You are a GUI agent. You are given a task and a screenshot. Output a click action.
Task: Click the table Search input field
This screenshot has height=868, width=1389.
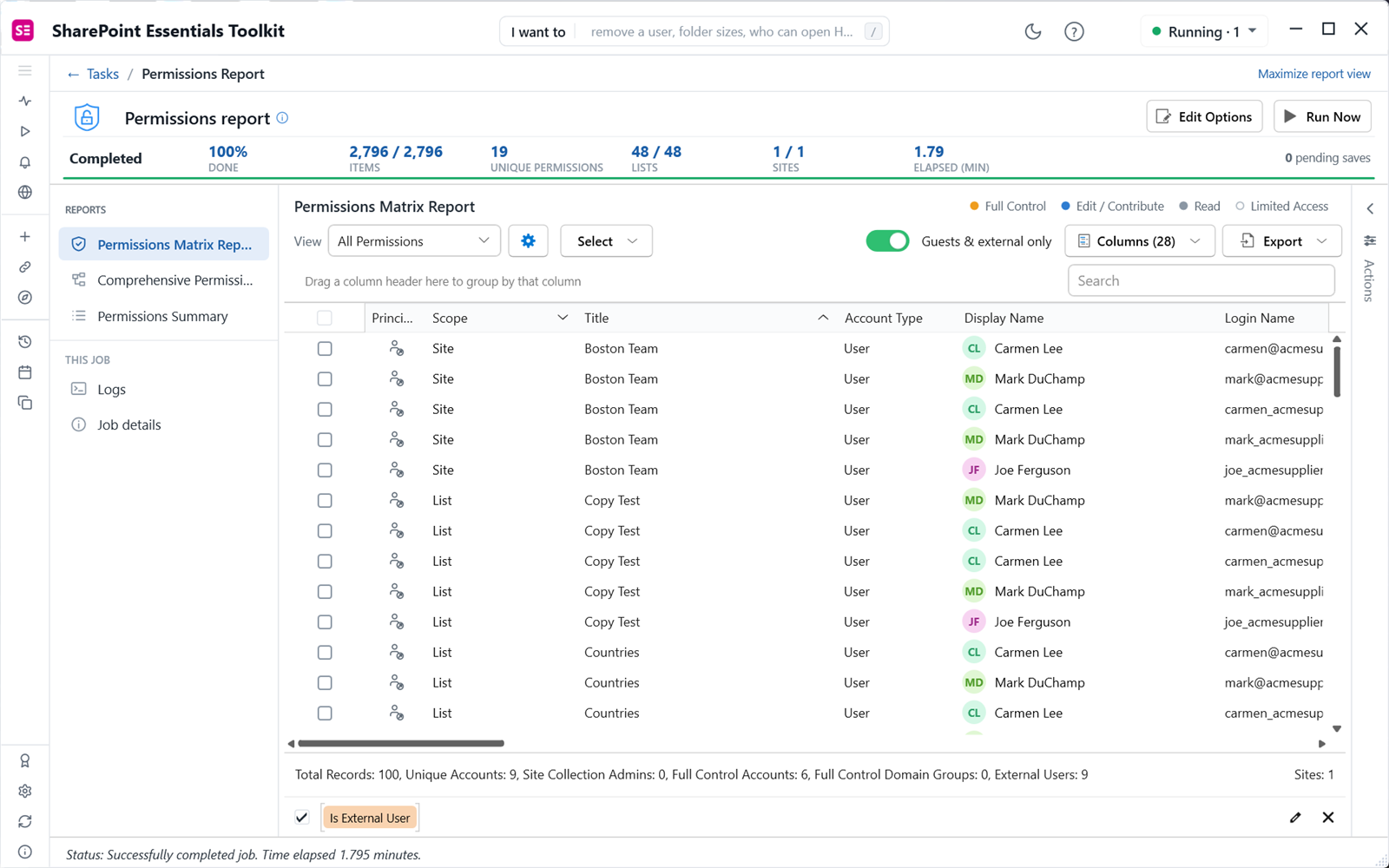click(x=1201, y=281)
